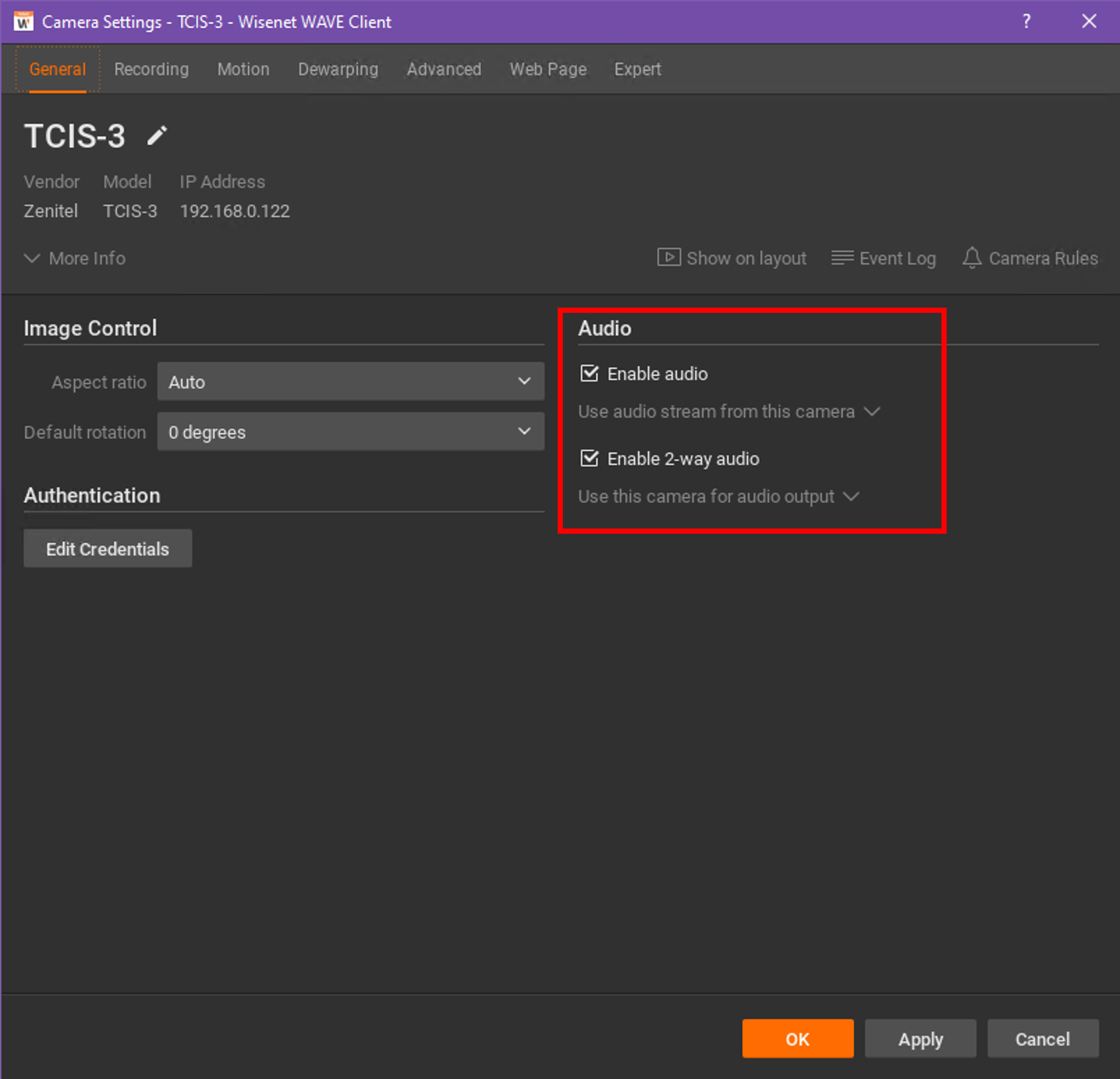This screenshot has width=1120, height=1079.
Task: Open the audio stream source dropdown
Action: click(728, 412)
